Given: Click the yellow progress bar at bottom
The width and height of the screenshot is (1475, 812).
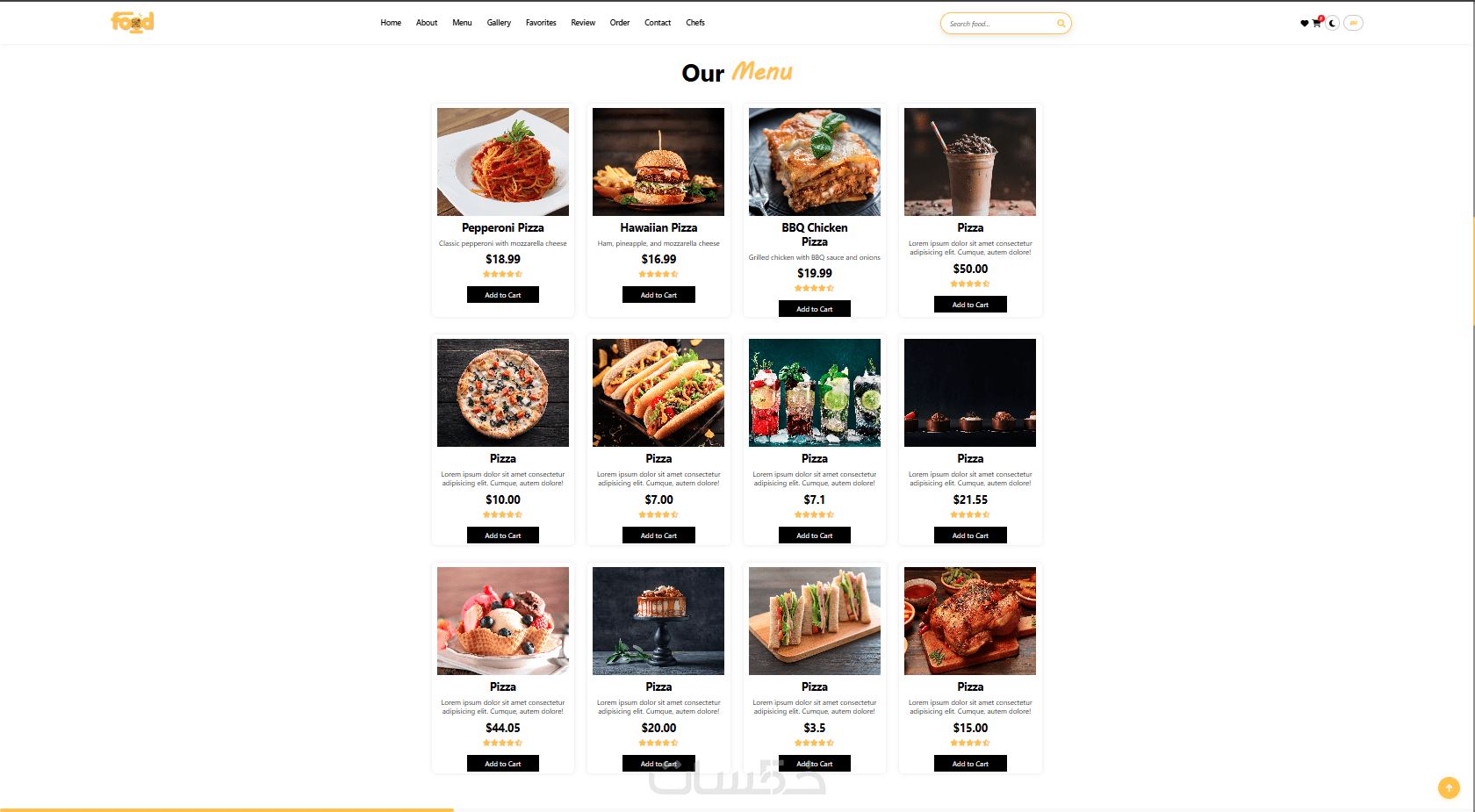Looking at the screenshot, I should [227, 809].
